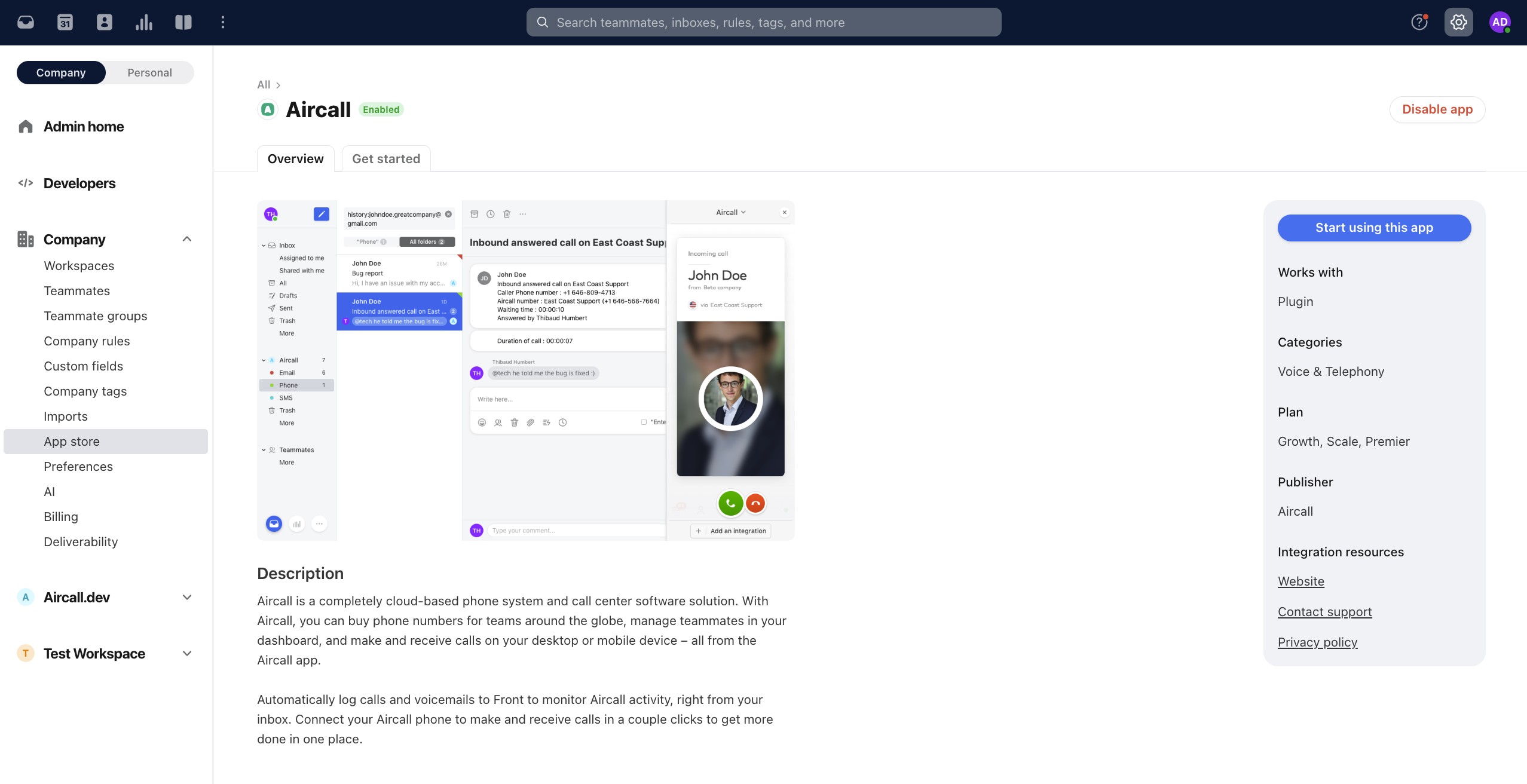Open the calendar icon in top bar
Image resolution: width=1527 pixels, height=784 pixels.
tap(65, 23)
